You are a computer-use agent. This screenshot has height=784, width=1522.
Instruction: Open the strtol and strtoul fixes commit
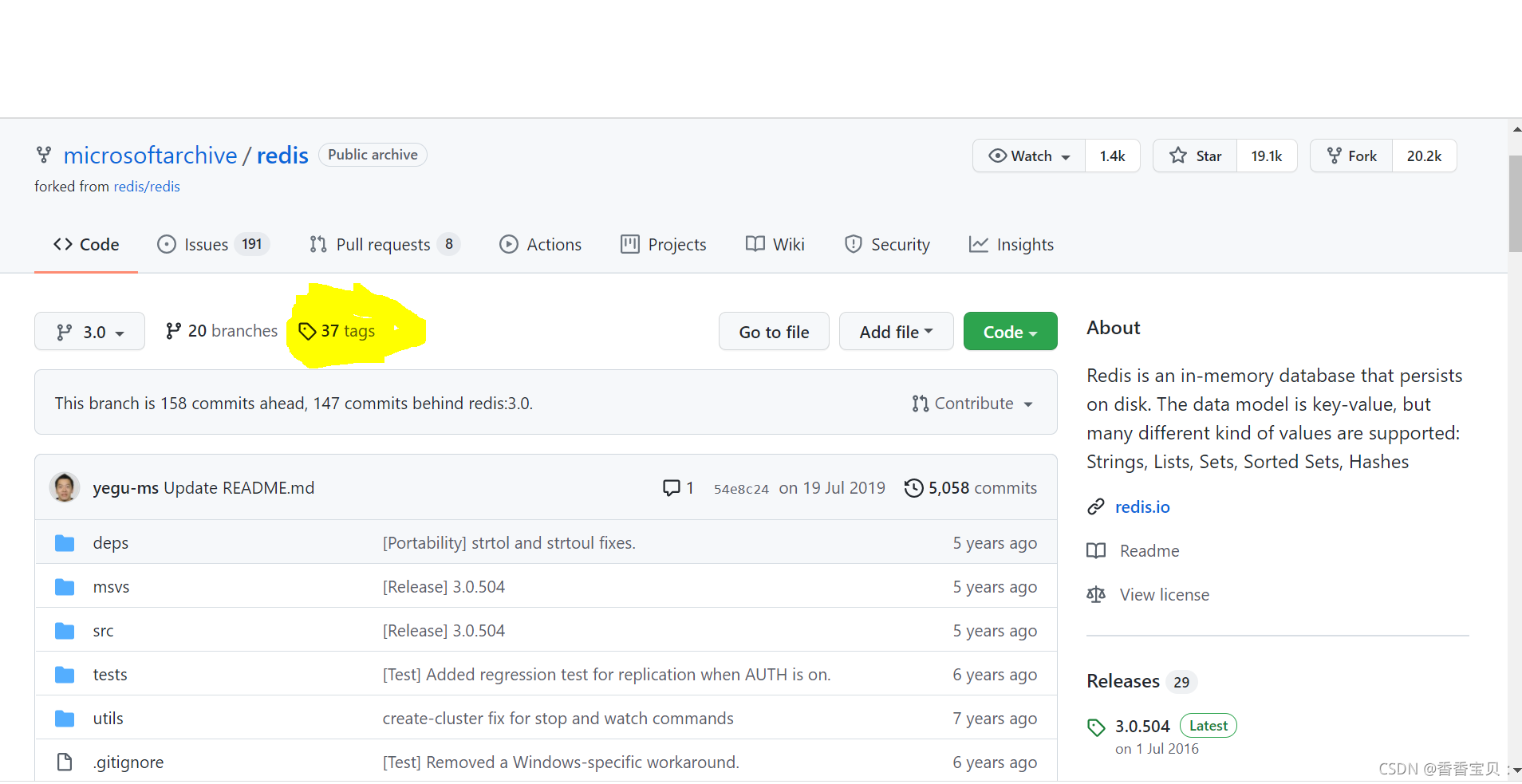(x=509, y=543)
